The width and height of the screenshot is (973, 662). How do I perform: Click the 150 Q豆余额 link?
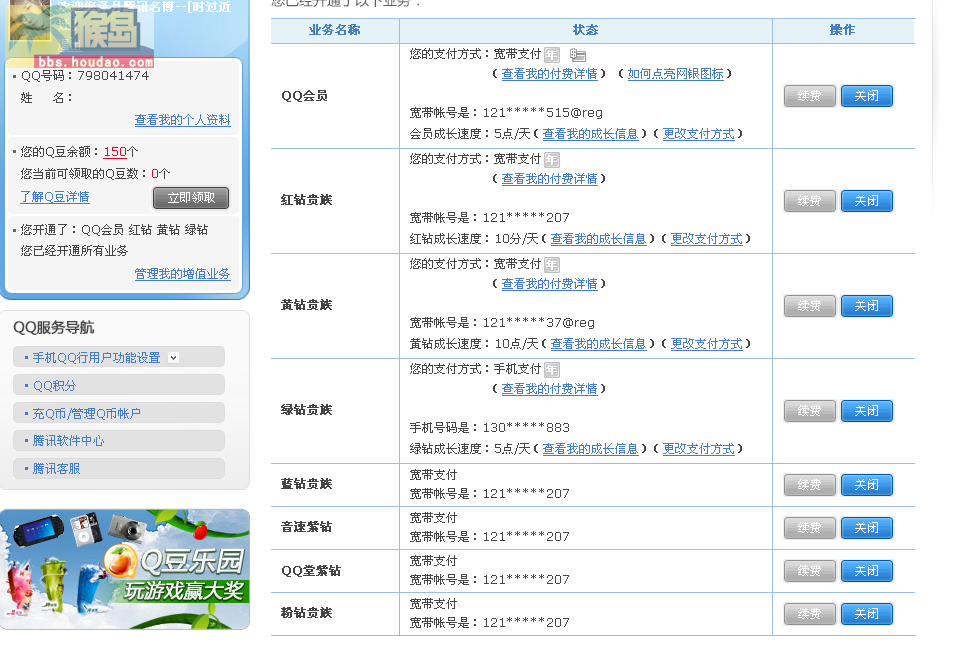[x=115, y=151]
